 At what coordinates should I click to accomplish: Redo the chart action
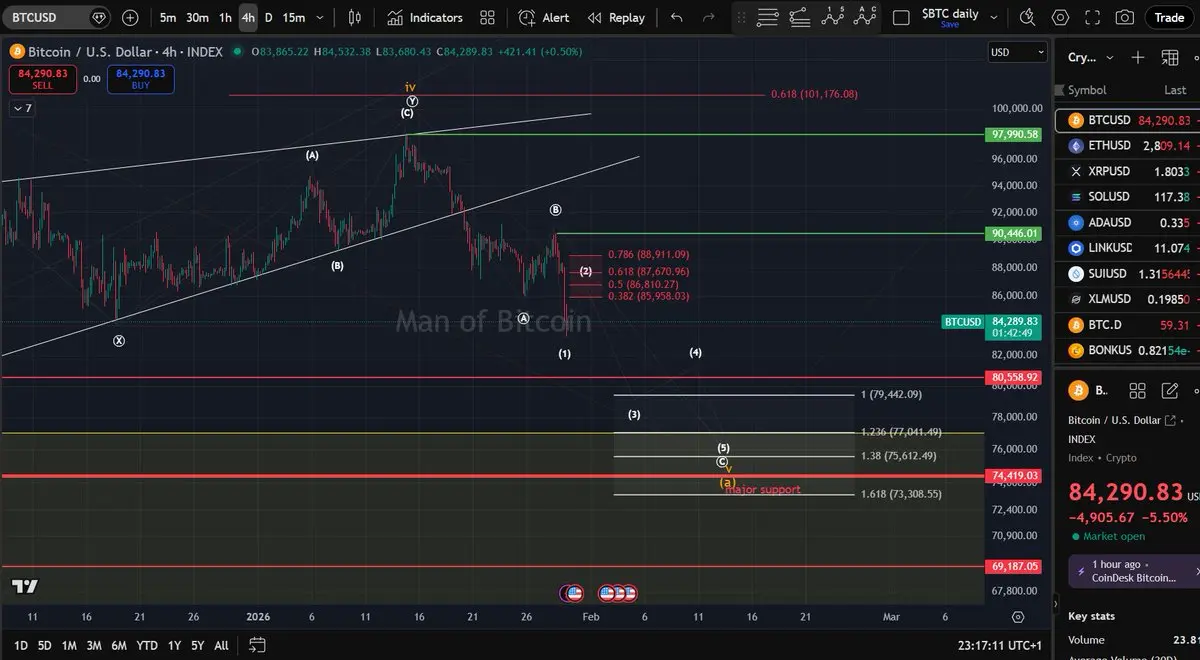click(x=708, y=17)
